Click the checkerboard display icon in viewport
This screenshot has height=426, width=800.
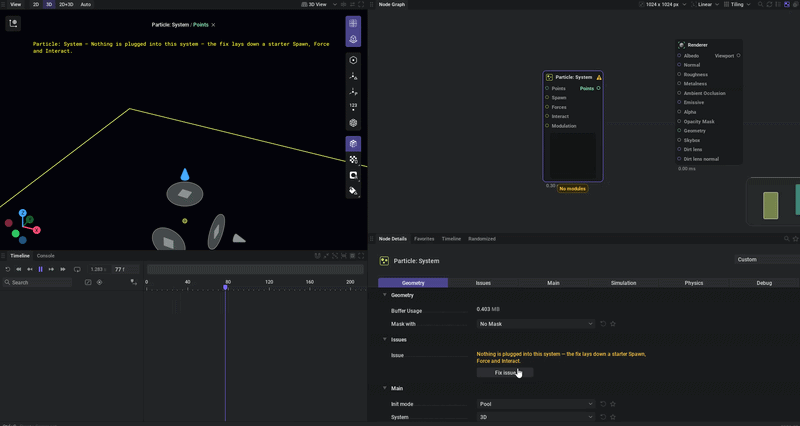click(x=353, y=160)
